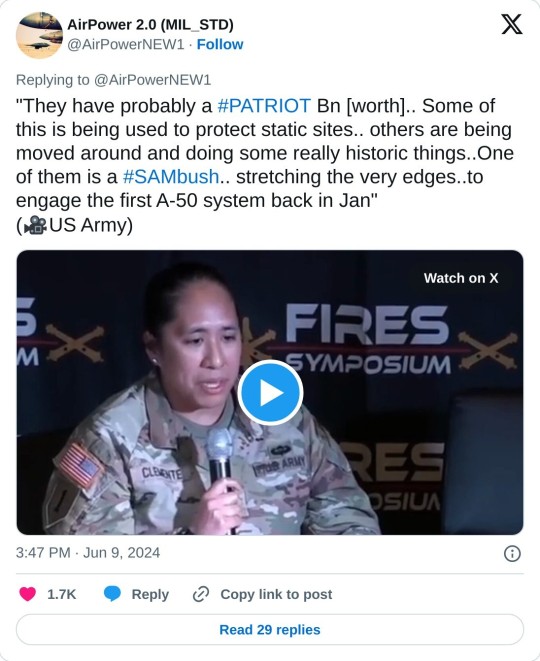Click the chain link copy icon
The image size is (540, 661).
click(201, 594)
